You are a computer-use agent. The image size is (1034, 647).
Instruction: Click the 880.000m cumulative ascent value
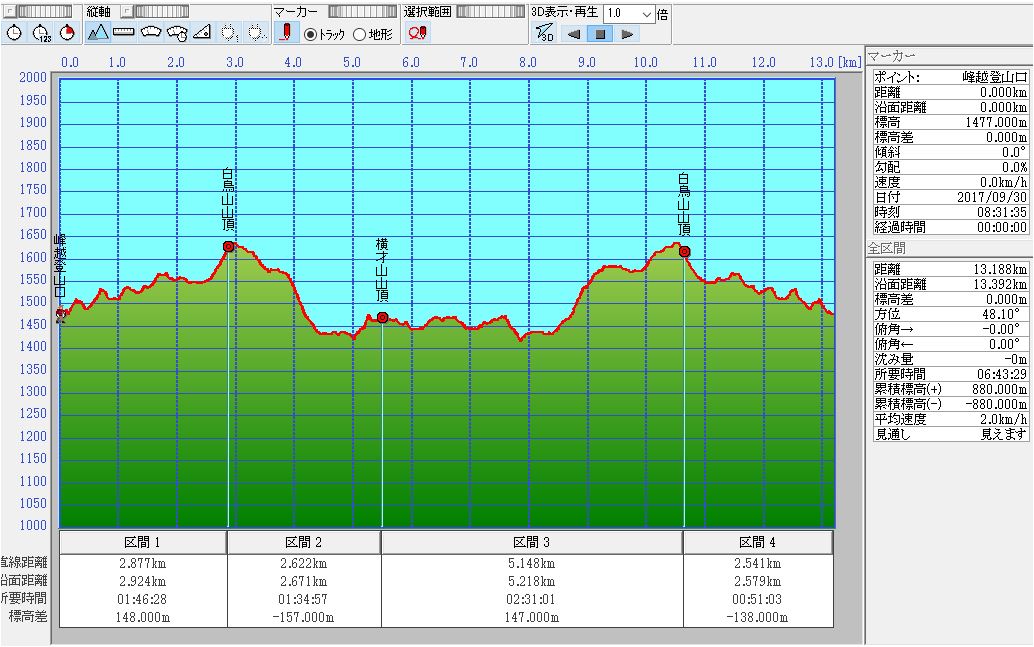pyautogui.click(x=999, y=389)
